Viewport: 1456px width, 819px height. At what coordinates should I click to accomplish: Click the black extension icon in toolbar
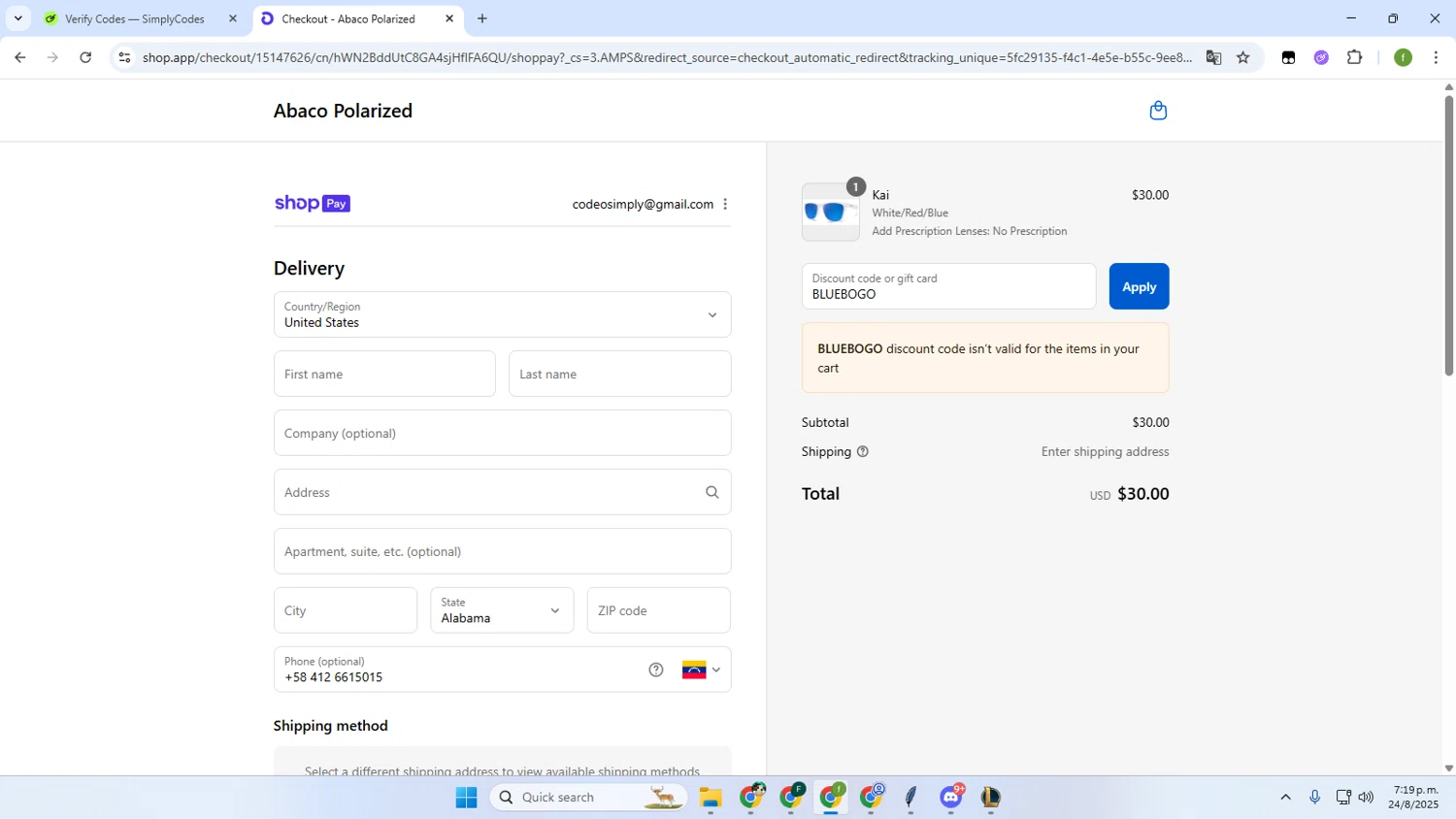coord(1288,57)
